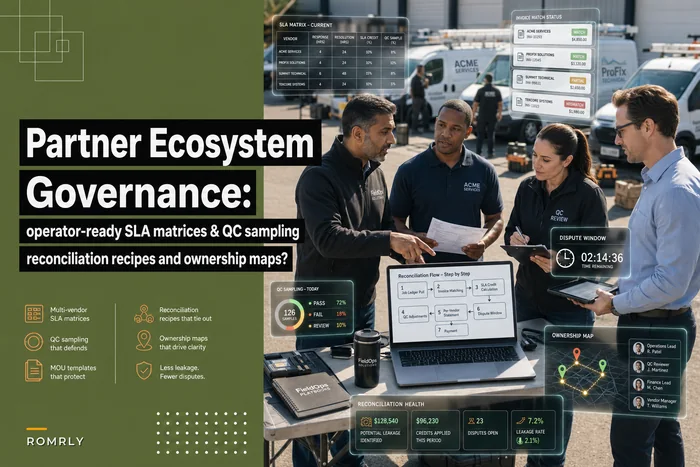This screenshot has height=467, width=700.
Task: Click the Resolution (hrs) column header
Action: 344,39
